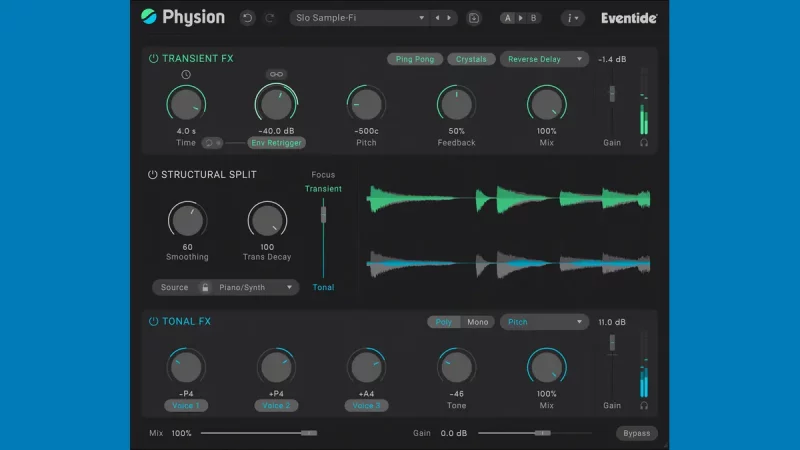Image resolution: width=800 pixels, height=450 pixels.
Task: Click the redo arrow icon
Action: [269, 18]
